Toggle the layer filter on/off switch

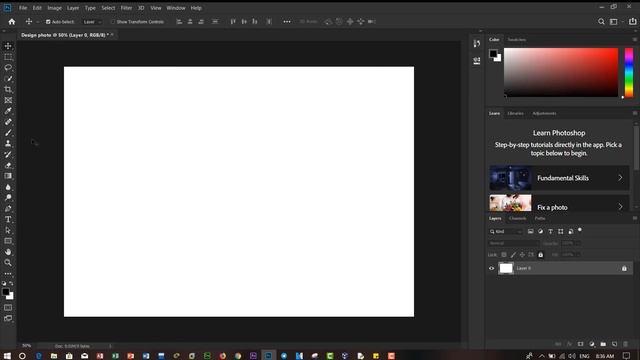click(x=580, y=230)
